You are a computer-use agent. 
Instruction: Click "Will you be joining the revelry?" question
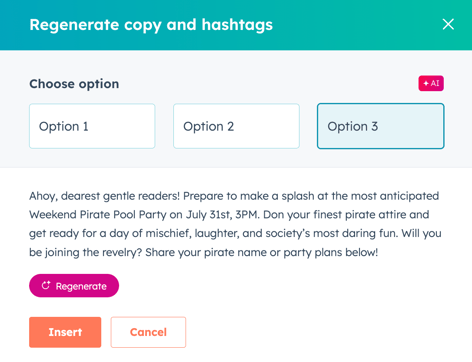[x=235, y=243]
